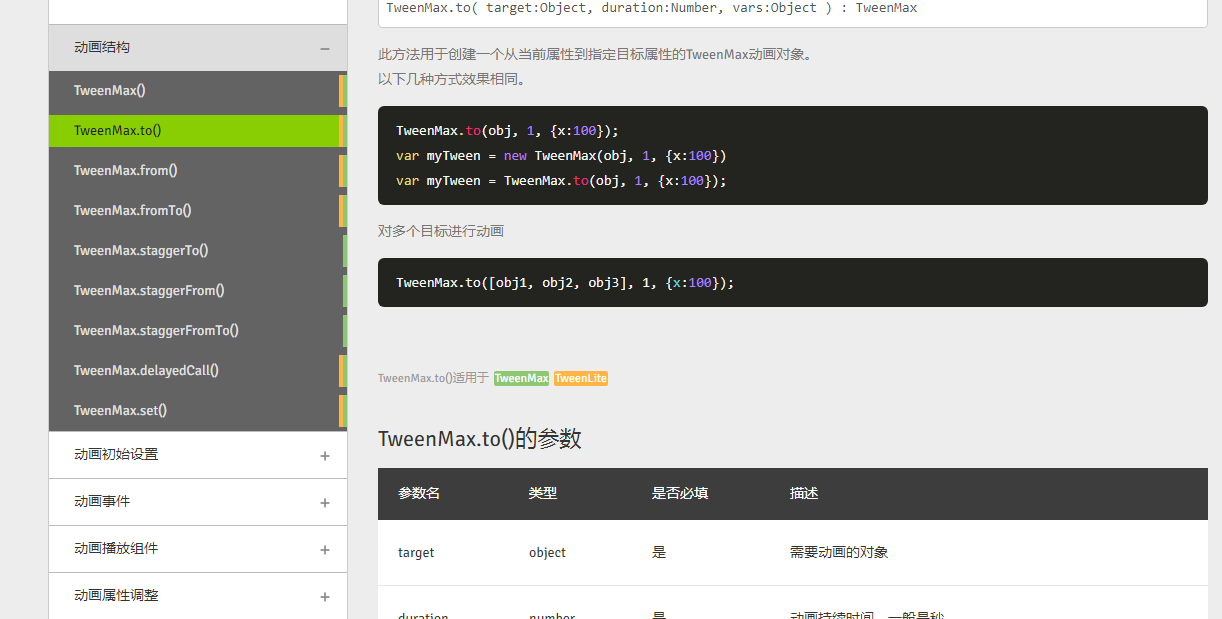Click the 动画事件 section header

pos(198,502)
